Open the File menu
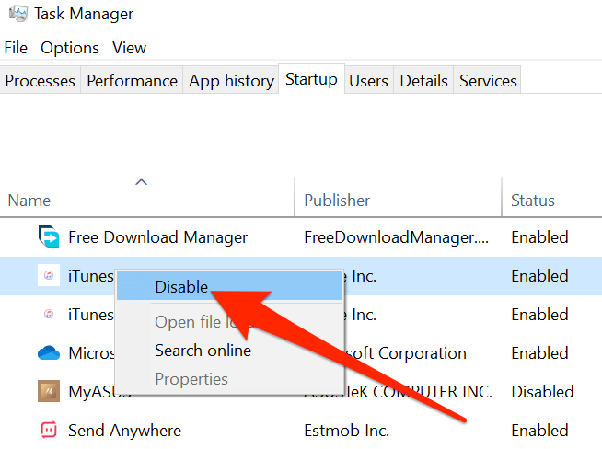Image resolution: width=602 pixels, height=449 pixels. (x=16, y=47)
